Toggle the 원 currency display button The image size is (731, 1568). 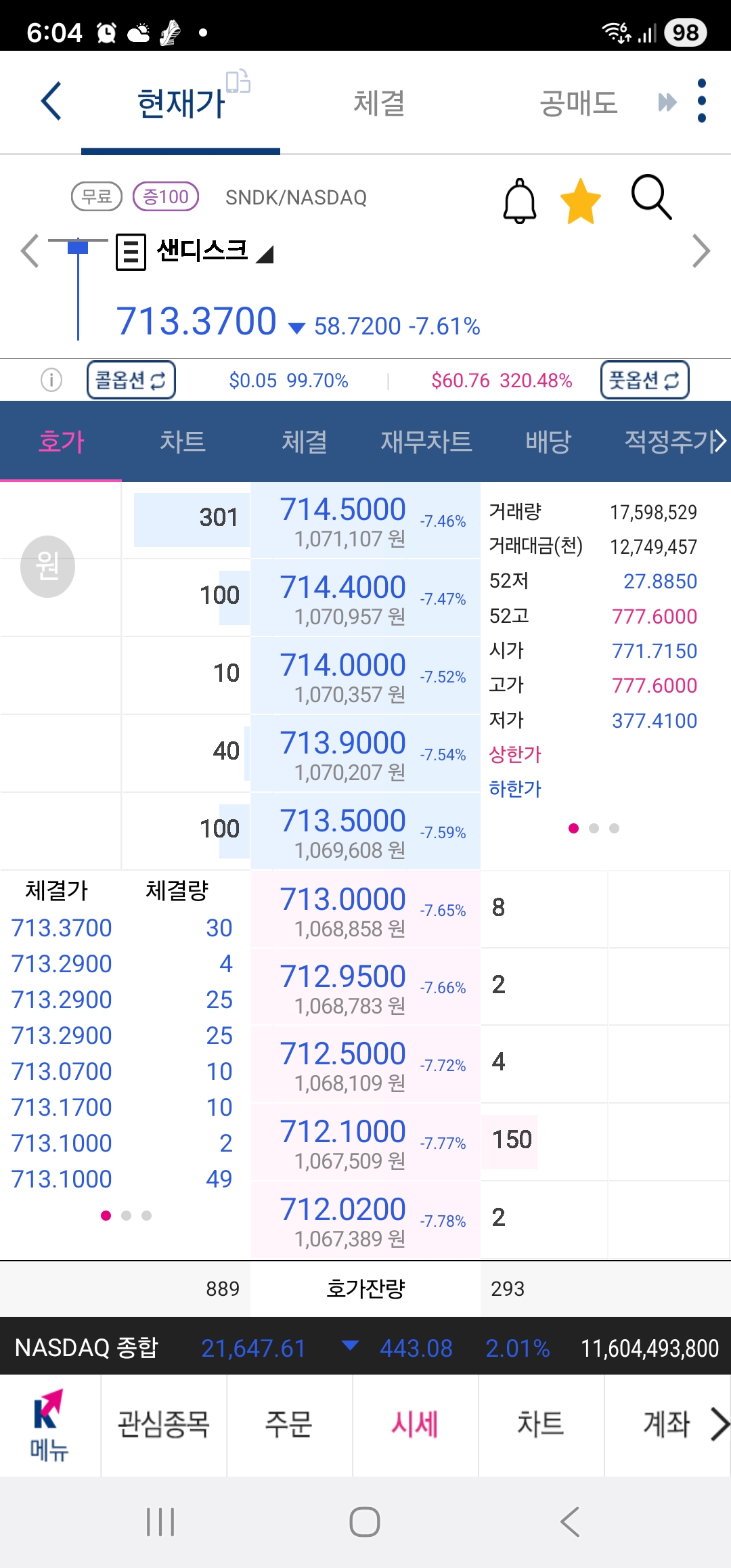(x=47, y=566)
